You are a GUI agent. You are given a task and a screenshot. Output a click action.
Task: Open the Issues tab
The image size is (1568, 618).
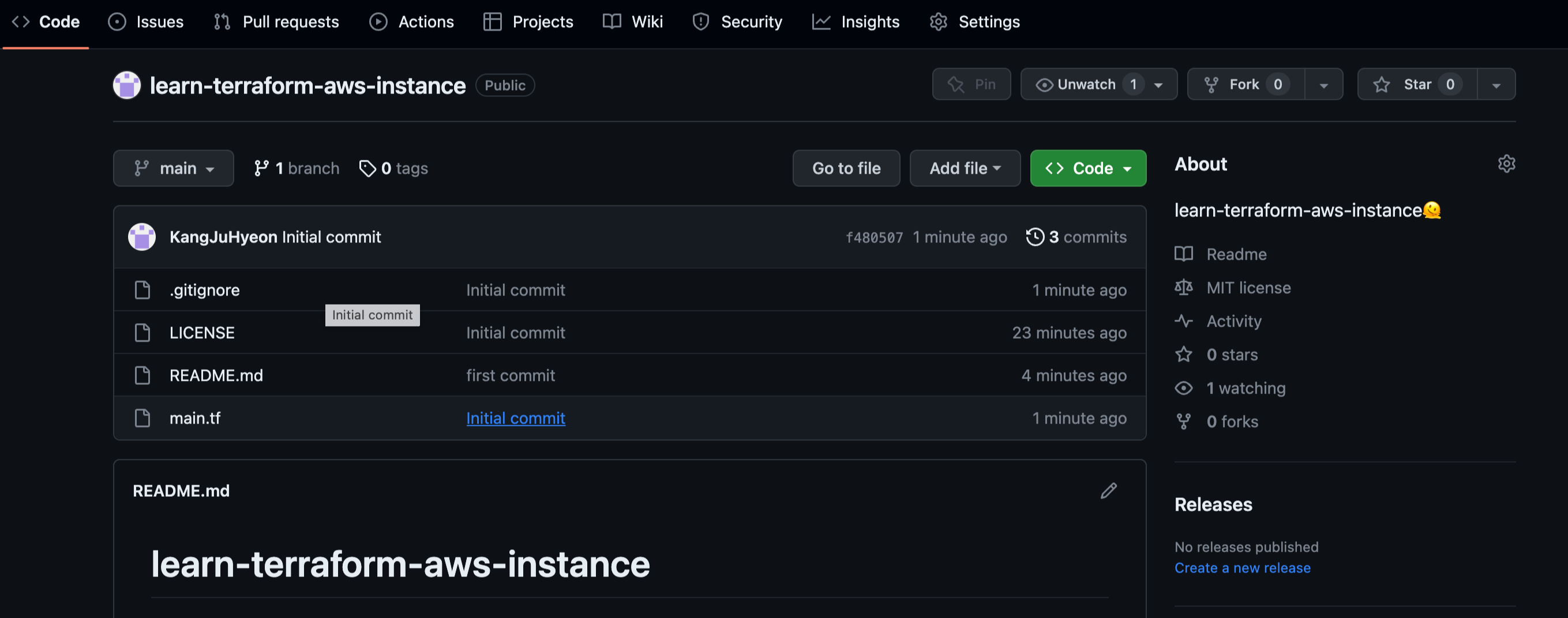(x=145, y=22)
